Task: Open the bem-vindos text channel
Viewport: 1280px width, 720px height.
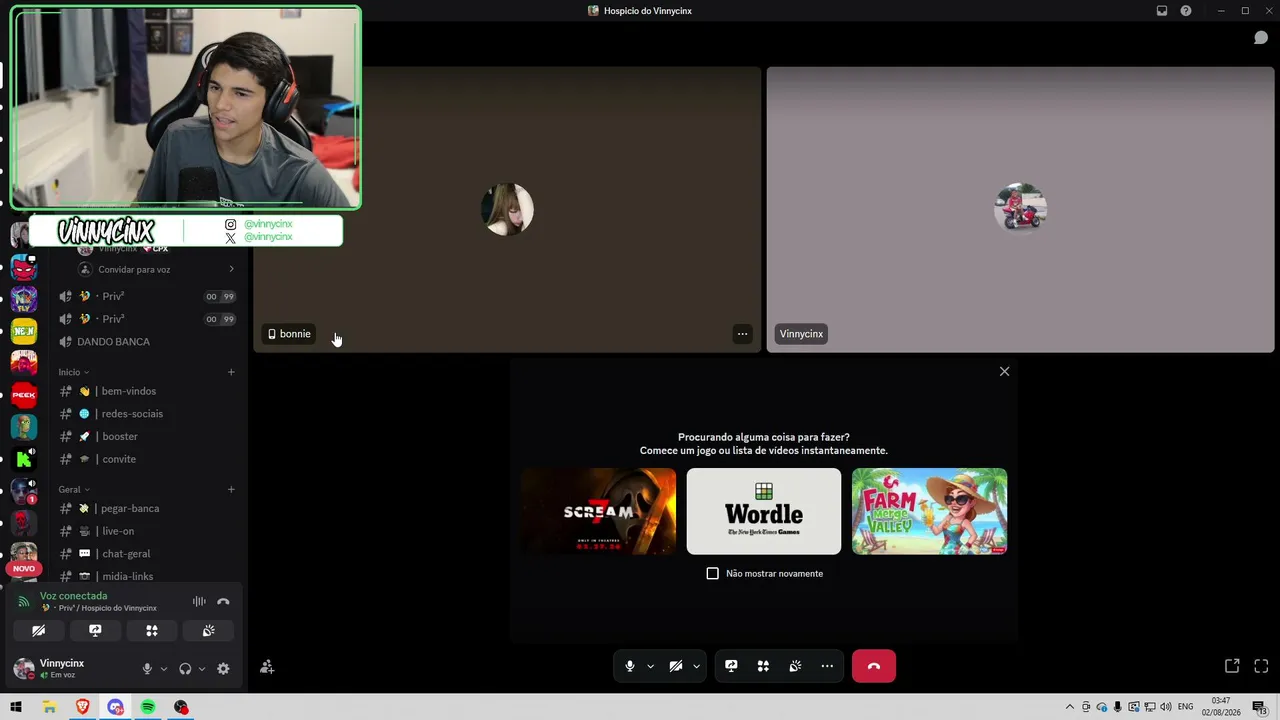Action: tap(146, 391)
